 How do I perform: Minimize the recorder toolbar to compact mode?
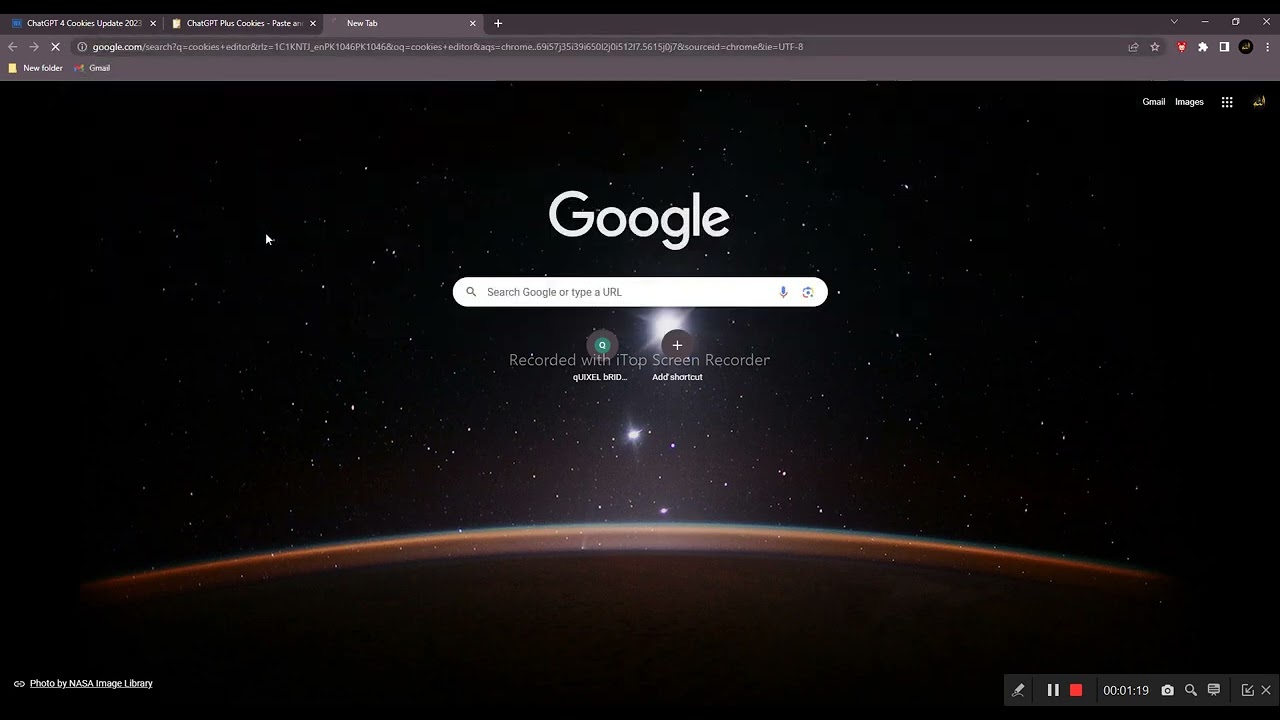[1247, 690]
